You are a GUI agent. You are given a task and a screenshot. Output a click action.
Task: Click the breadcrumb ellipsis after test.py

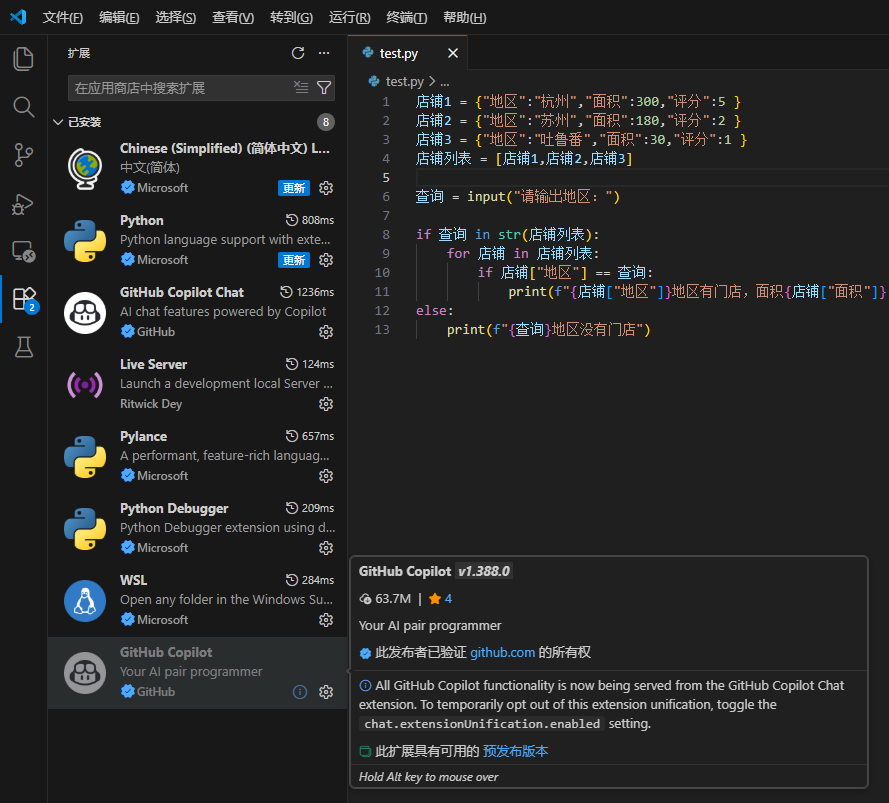[x=445, y=82]
